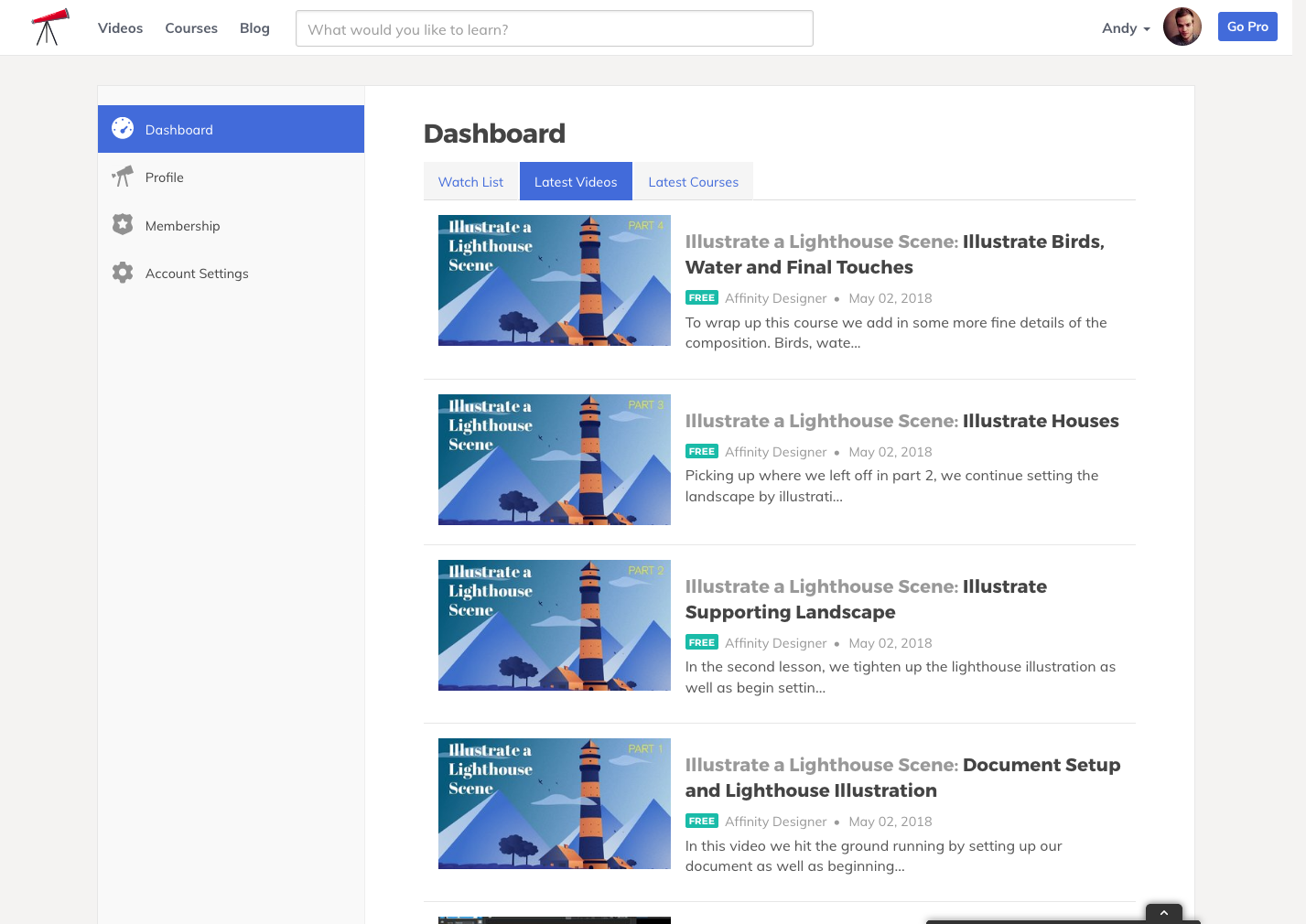Click the Membership badge icon in the sidebar
1306x924 pixels.
click(x=123, y=224)
